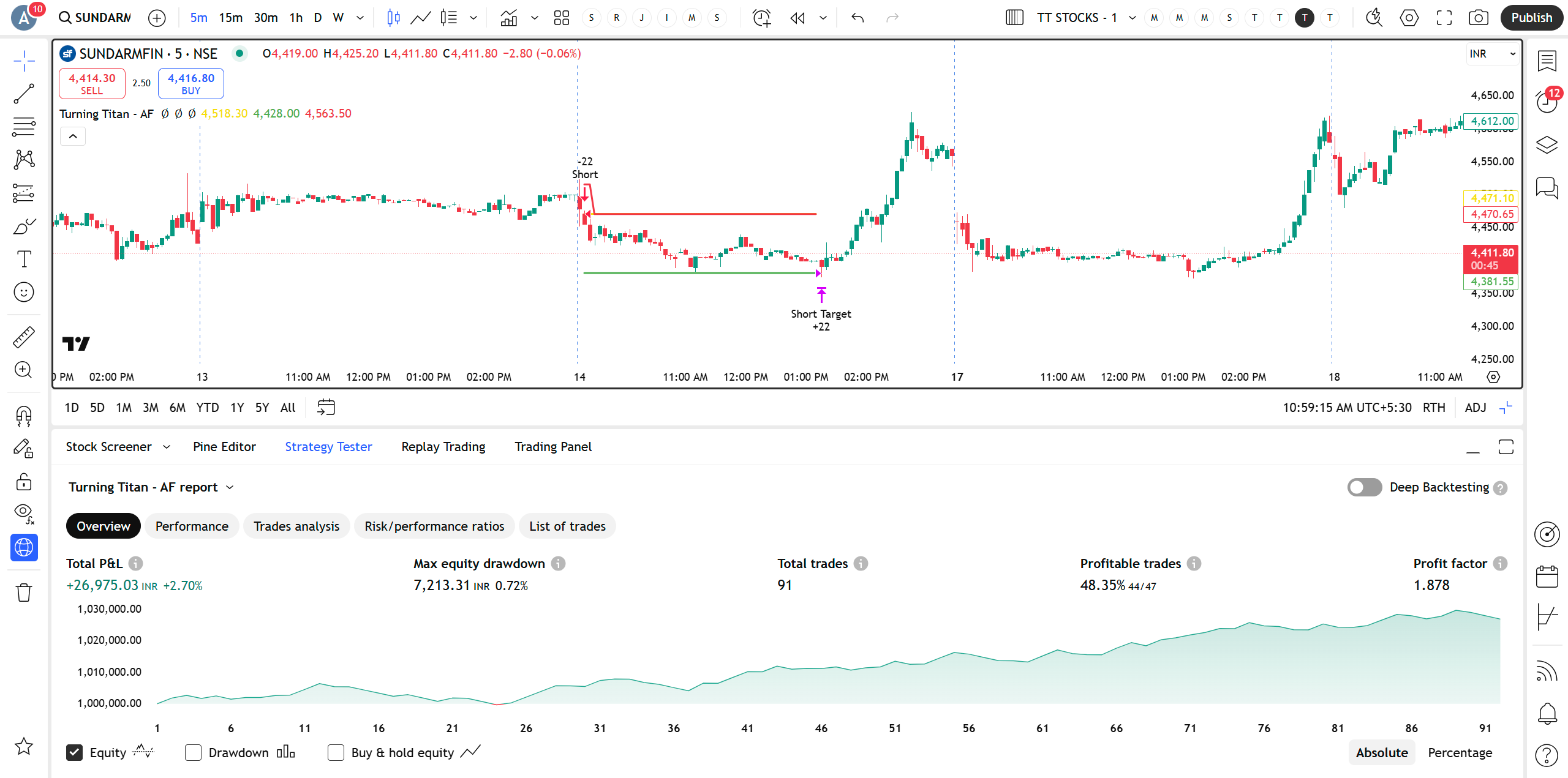The width and height of the screenshot is (1568, 778).
Task: Open the economic calendar panel
Action: [x=1547, y=577]
